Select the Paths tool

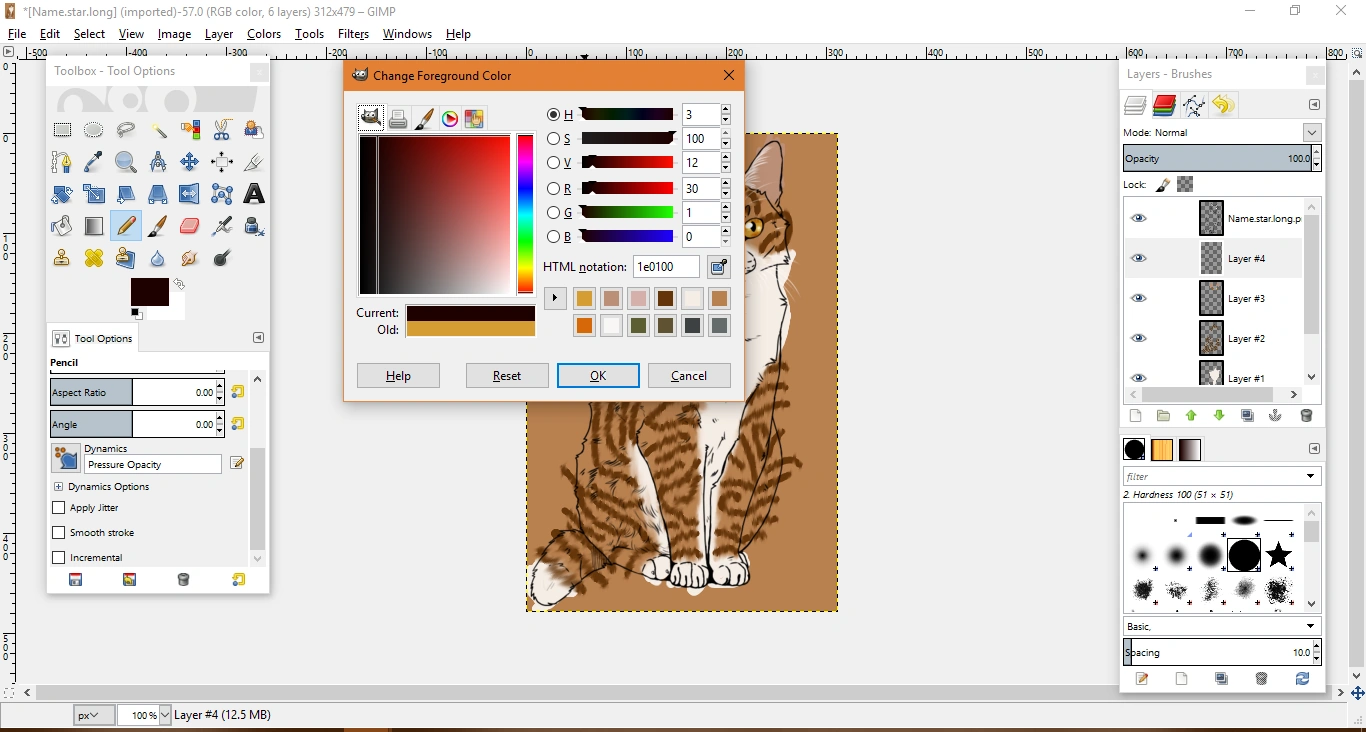[62, 162]
